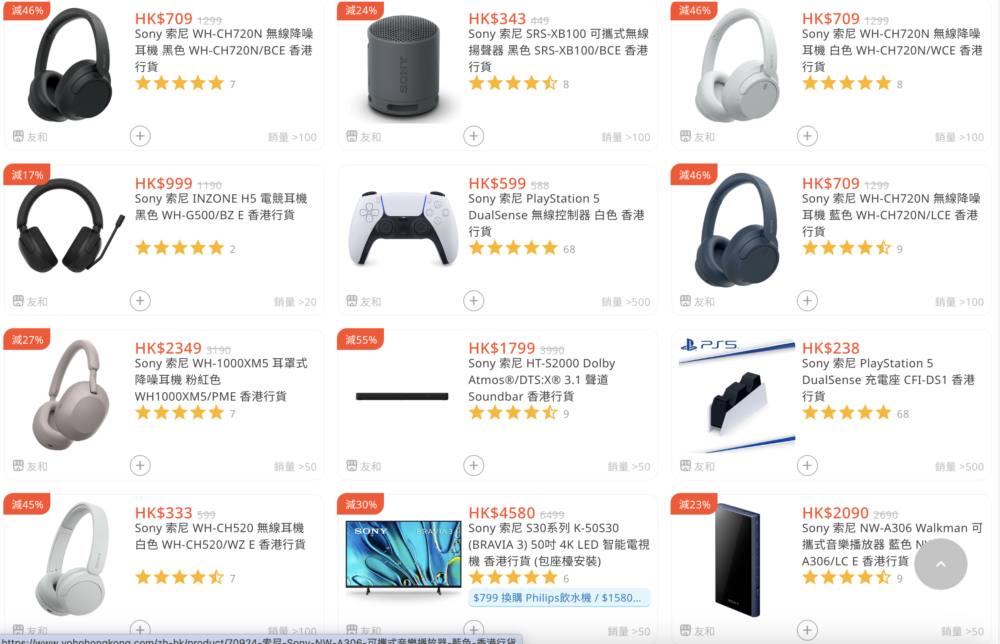Add DualSense charging station to cart

click(807, 465)
